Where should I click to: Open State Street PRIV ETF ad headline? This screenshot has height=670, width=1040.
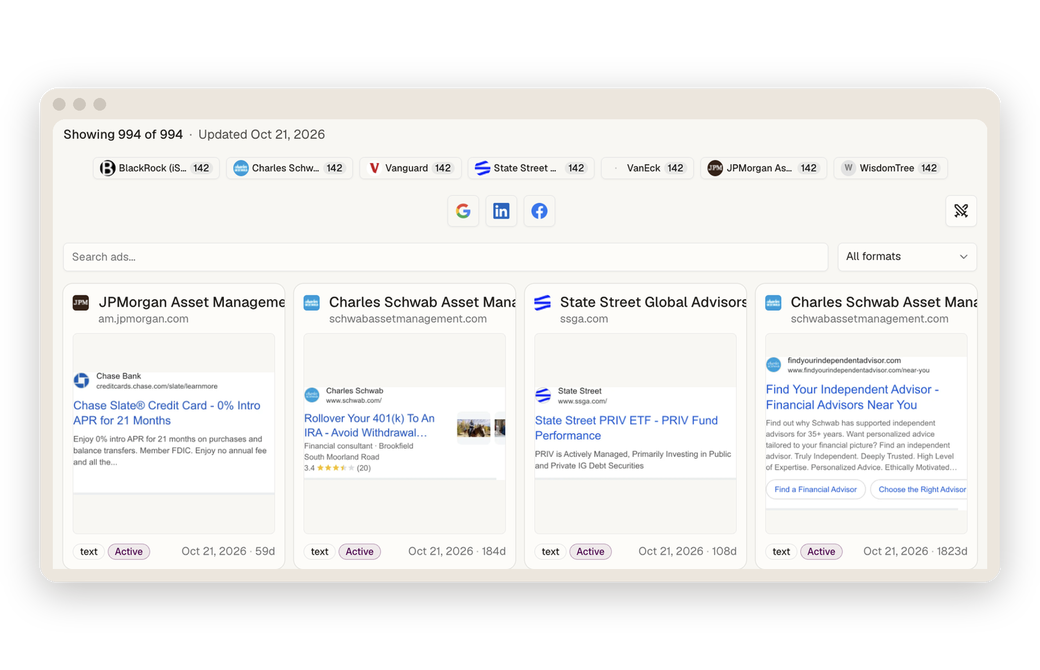626,428
